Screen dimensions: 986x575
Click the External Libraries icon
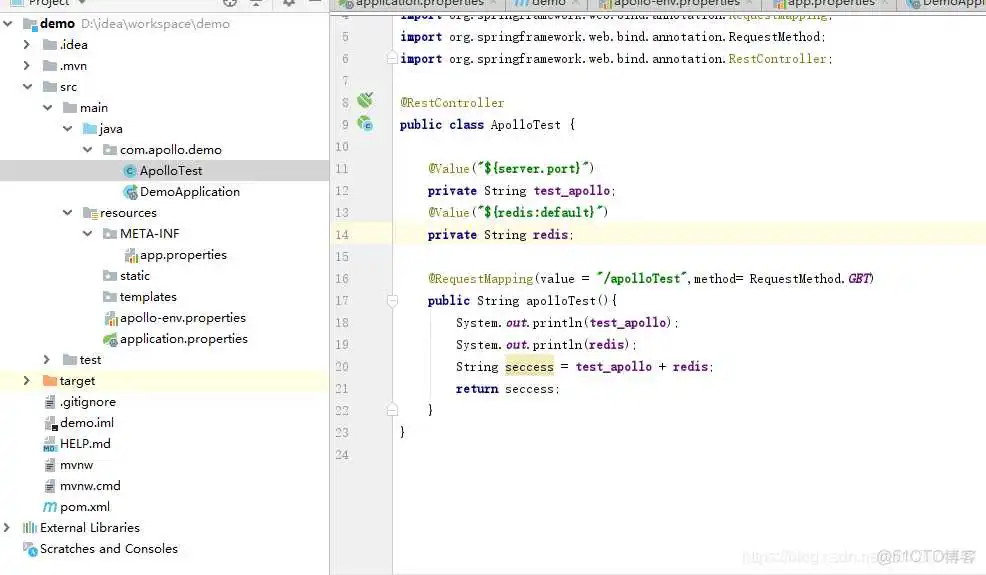30,528
